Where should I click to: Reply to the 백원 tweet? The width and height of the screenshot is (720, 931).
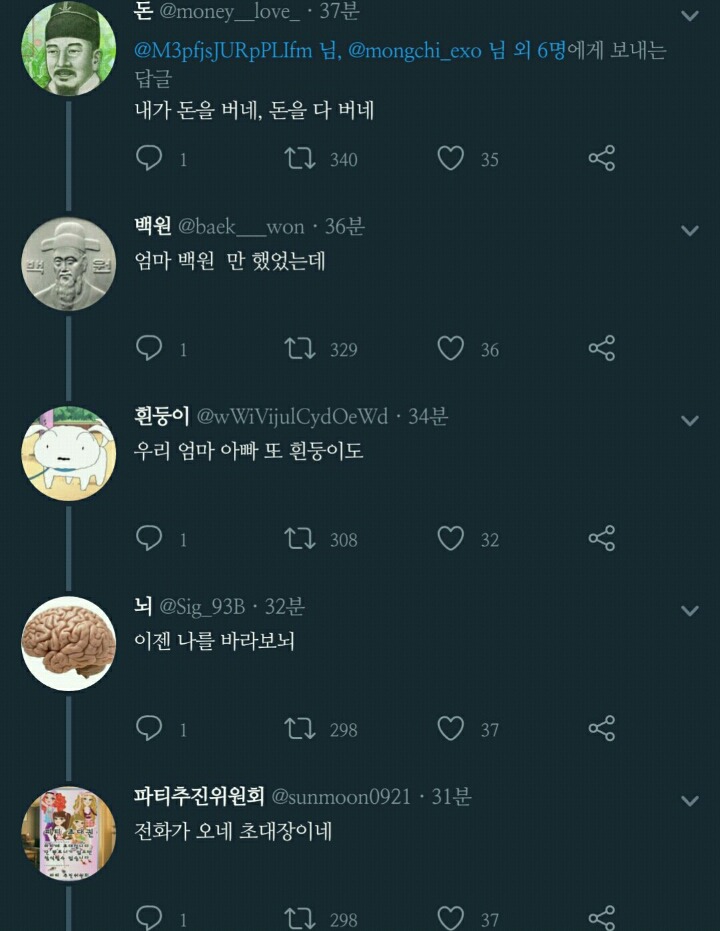pos(149,348)
